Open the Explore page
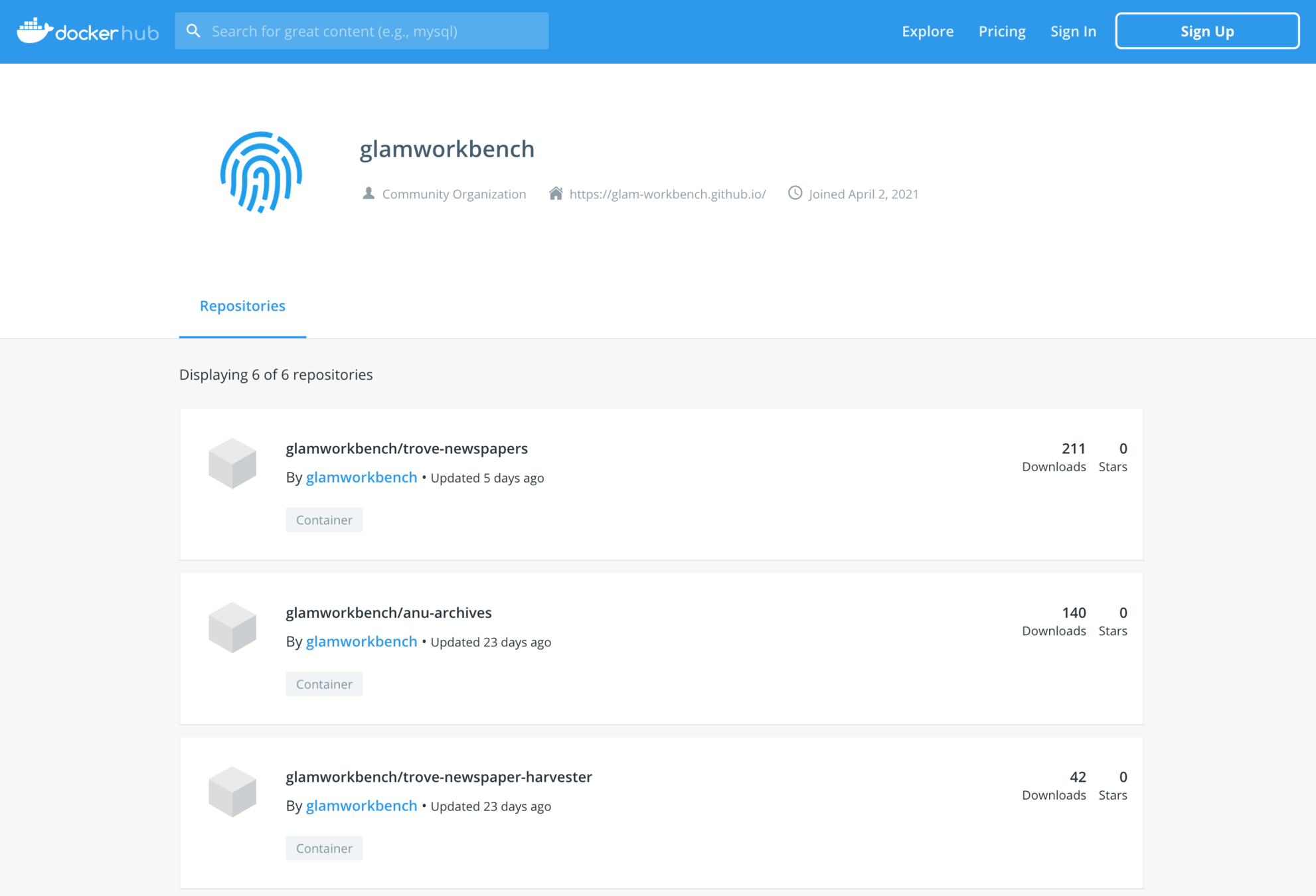The width and height of the screenshot is (1316, 896). click(x=927, y=31)
